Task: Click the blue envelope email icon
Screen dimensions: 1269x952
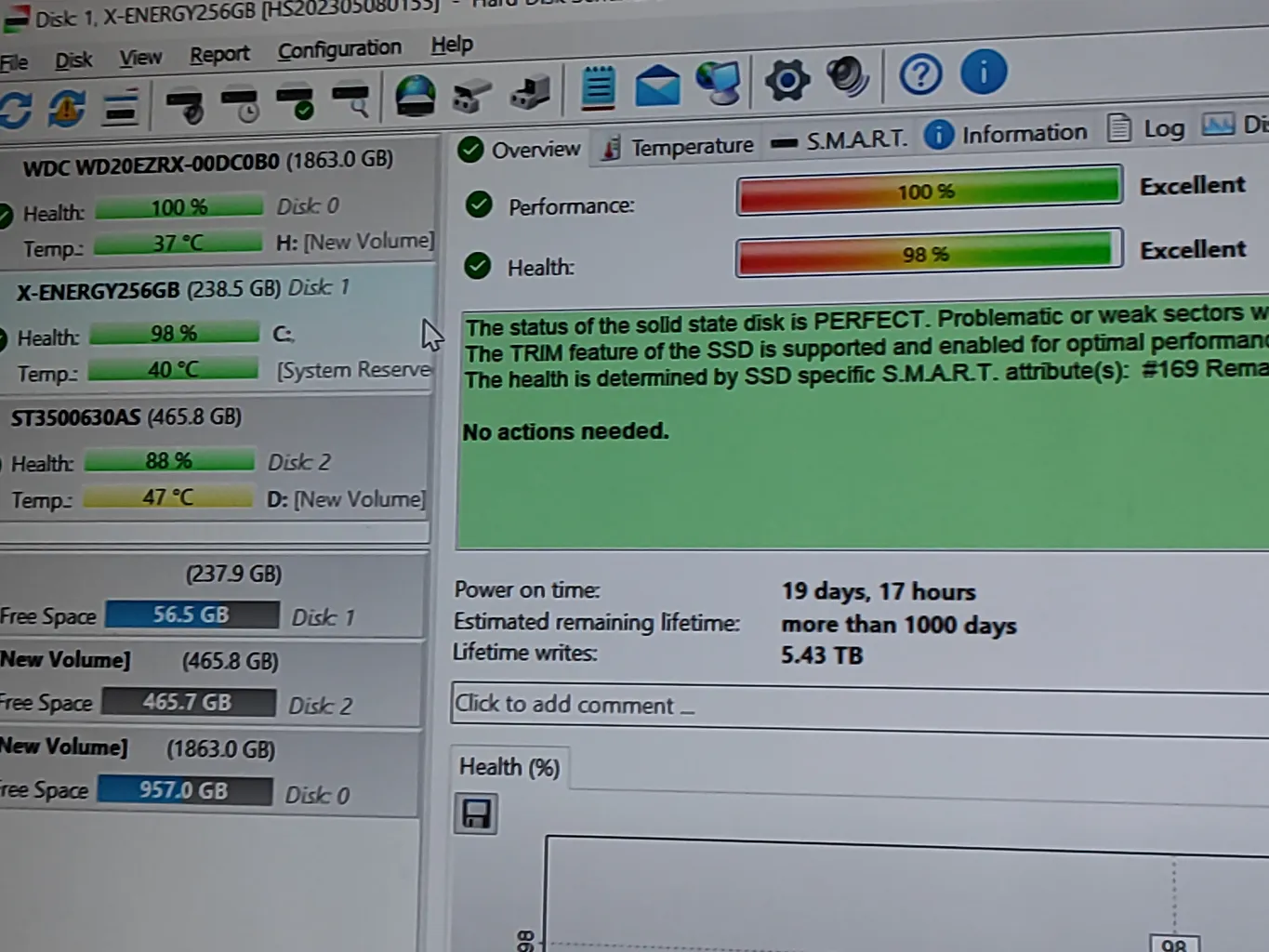Action: coord(657,86)
